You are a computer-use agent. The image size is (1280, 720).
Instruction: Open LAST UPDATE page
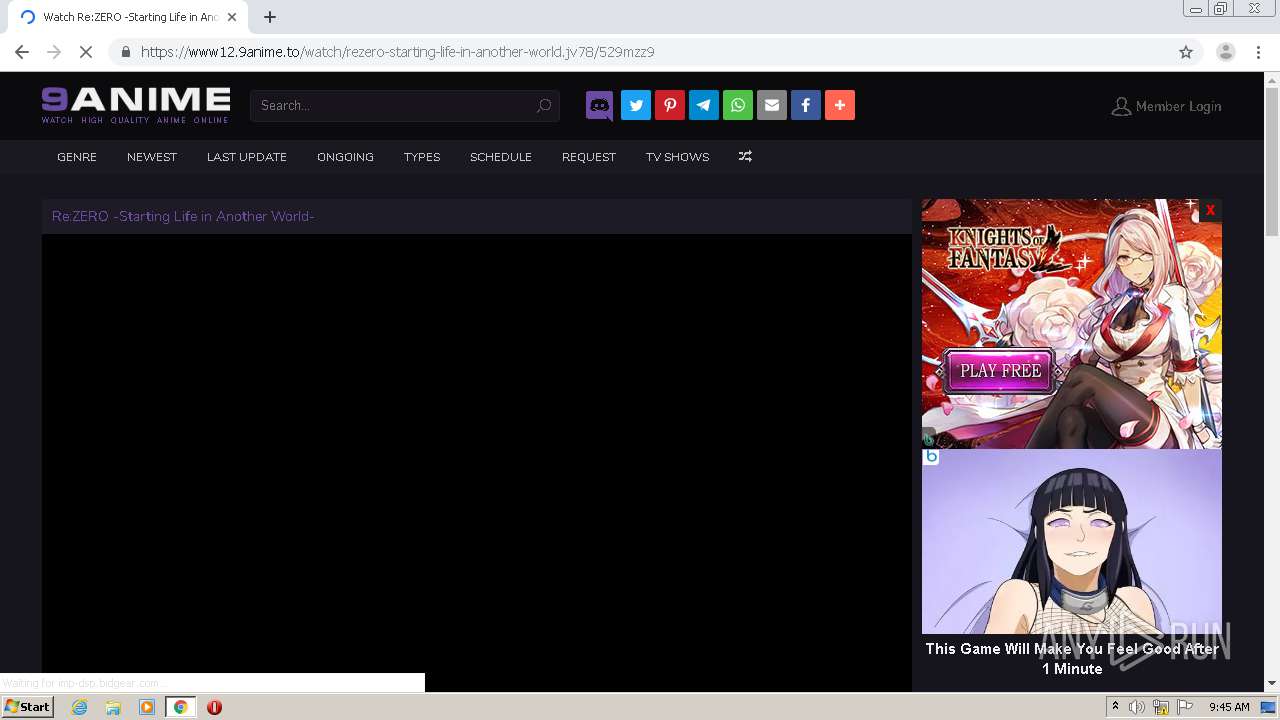[x=247, y=157]
